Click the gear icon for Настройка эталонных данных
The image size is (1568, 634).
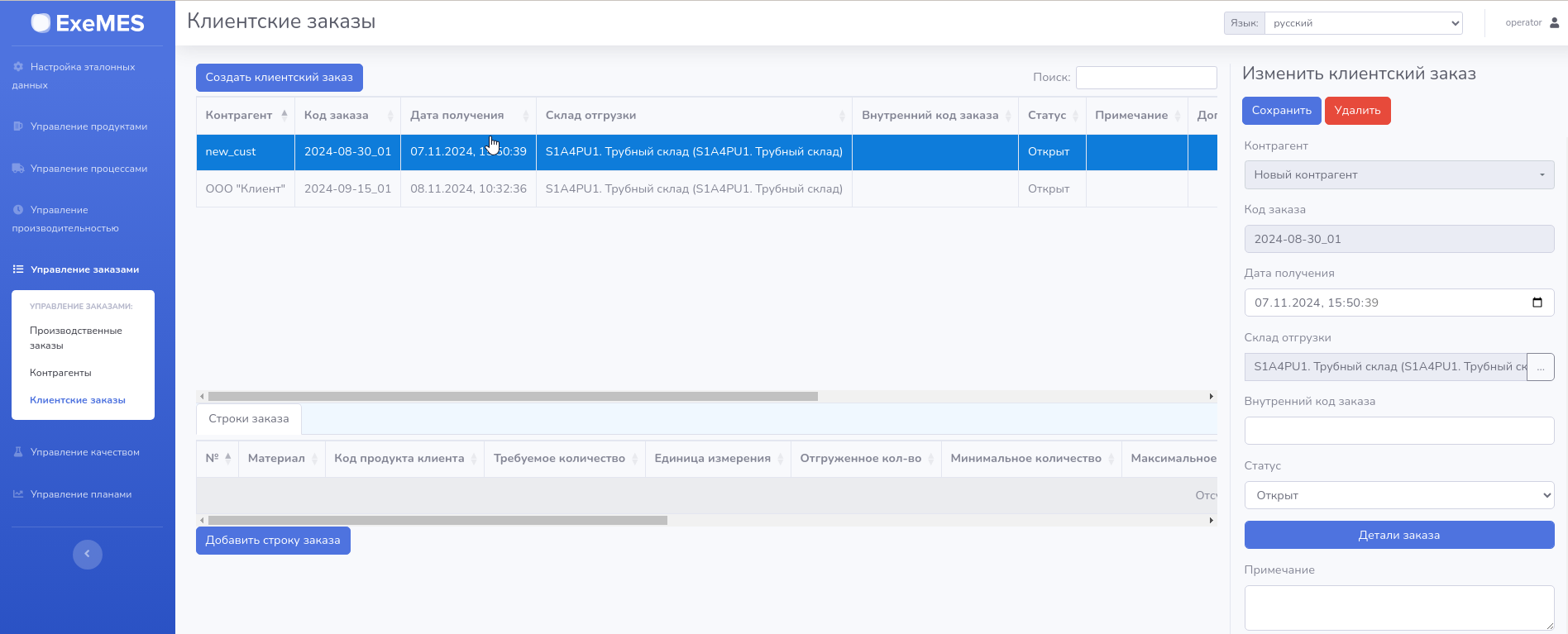[x=18, y=67]
